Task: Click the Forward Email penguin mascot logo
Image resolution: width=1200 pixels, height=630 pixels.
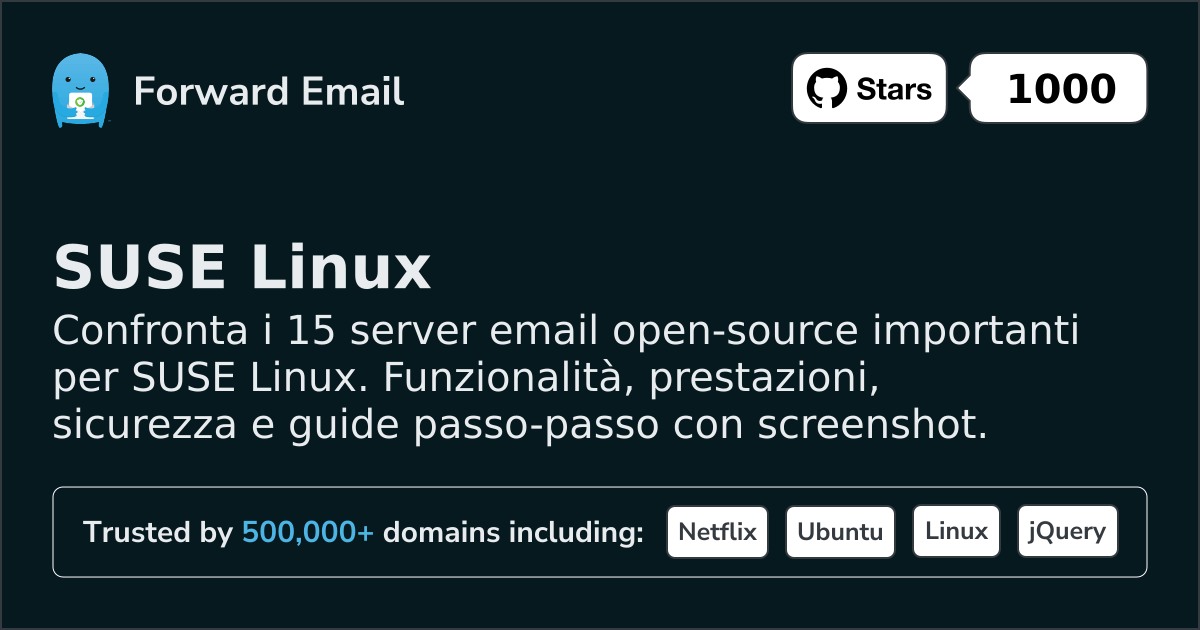Action: pos(82,90)
